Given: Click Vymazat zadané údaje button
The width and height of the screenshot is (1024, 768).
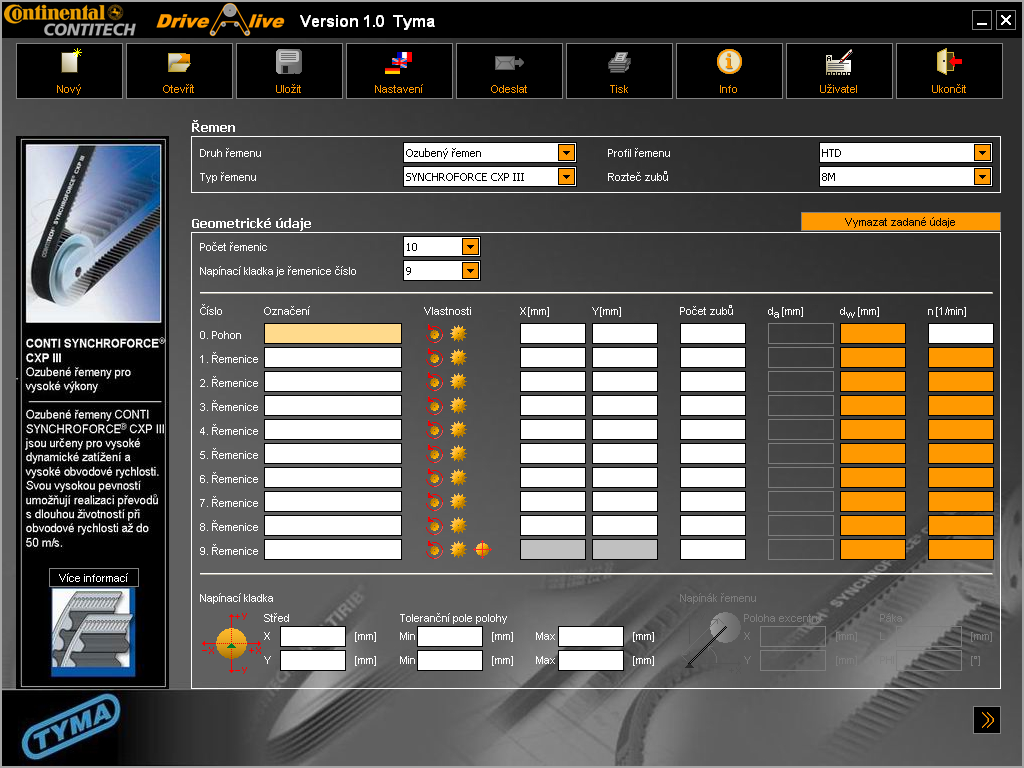Looking at the screenshot, I should click(x=901, y=222).
